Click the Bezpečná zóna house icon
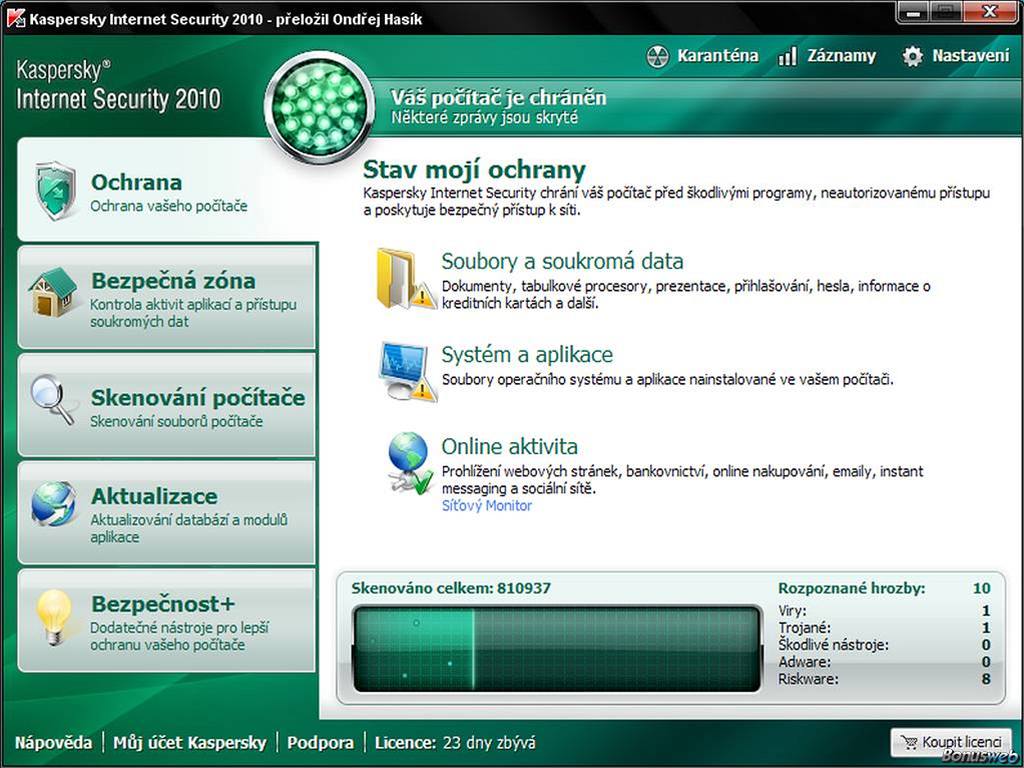This screenshot has width=1024, height=768. [x=53, y=293]
